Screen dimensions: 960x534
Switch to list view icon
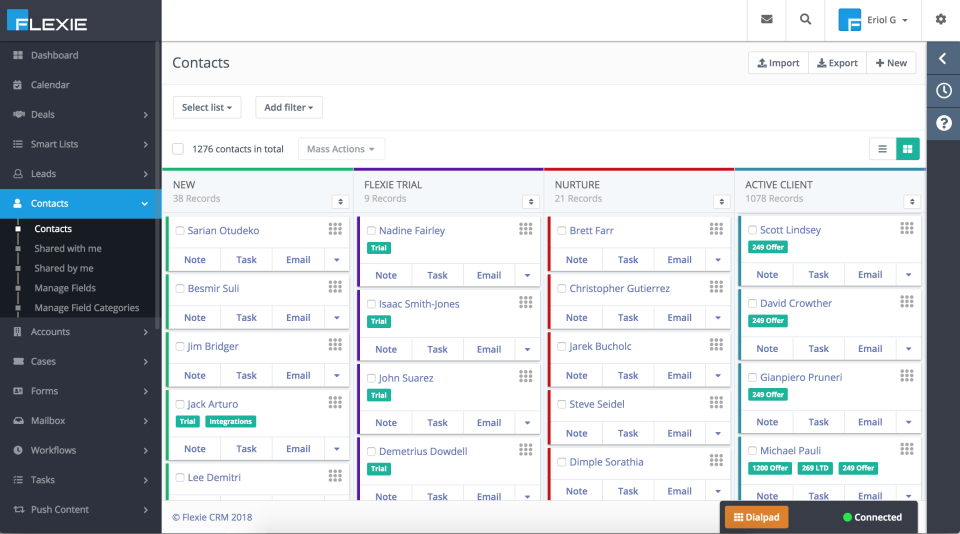[x=882, y=149]
